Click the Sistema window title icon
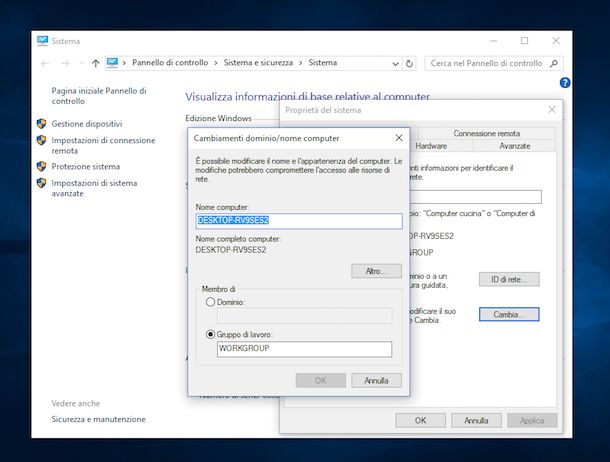The height and width of the screenshot is (462, 610). coord(42,41)
